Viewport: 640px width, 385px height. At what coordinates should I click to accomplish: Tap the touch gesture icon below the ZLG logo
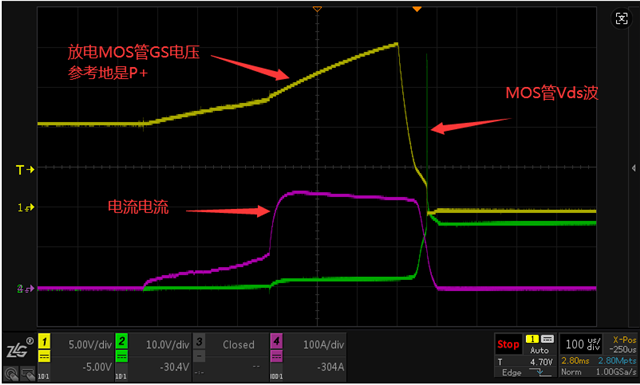pyautogui.click(x=11, y=373)
